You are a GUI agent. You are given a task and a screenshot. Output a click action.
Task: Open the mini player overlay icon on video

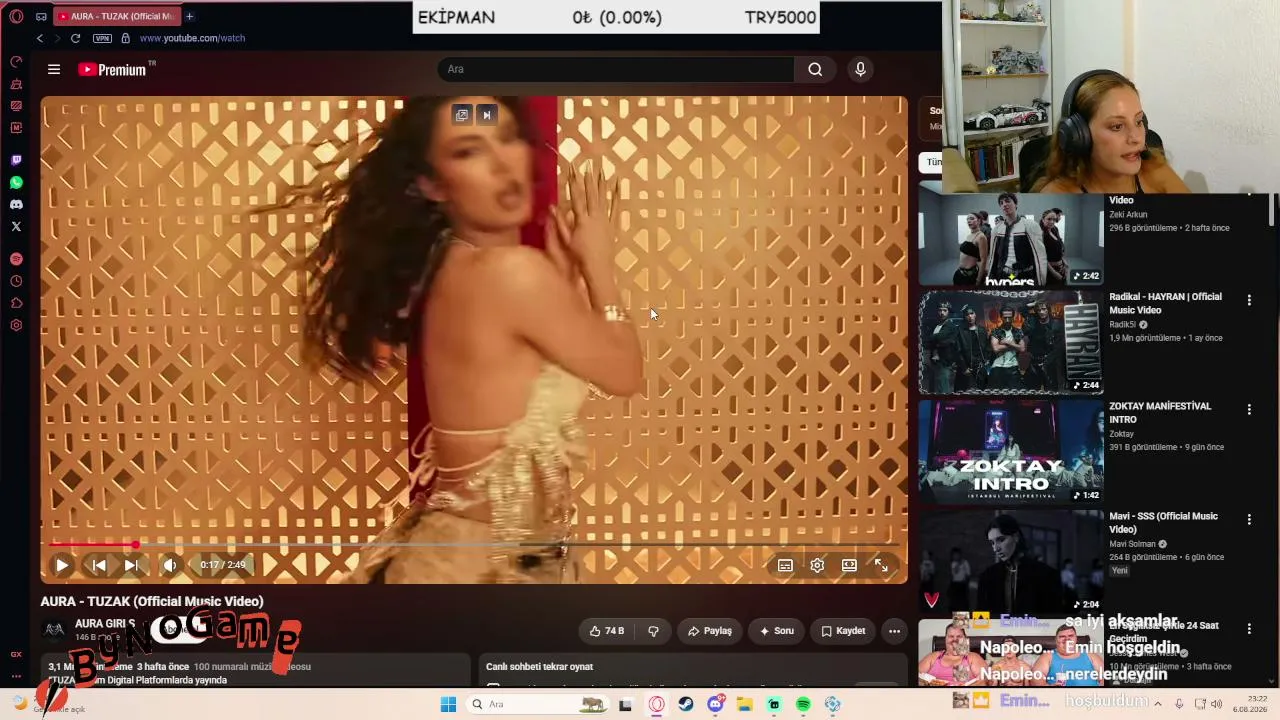[x=462, y=115]
